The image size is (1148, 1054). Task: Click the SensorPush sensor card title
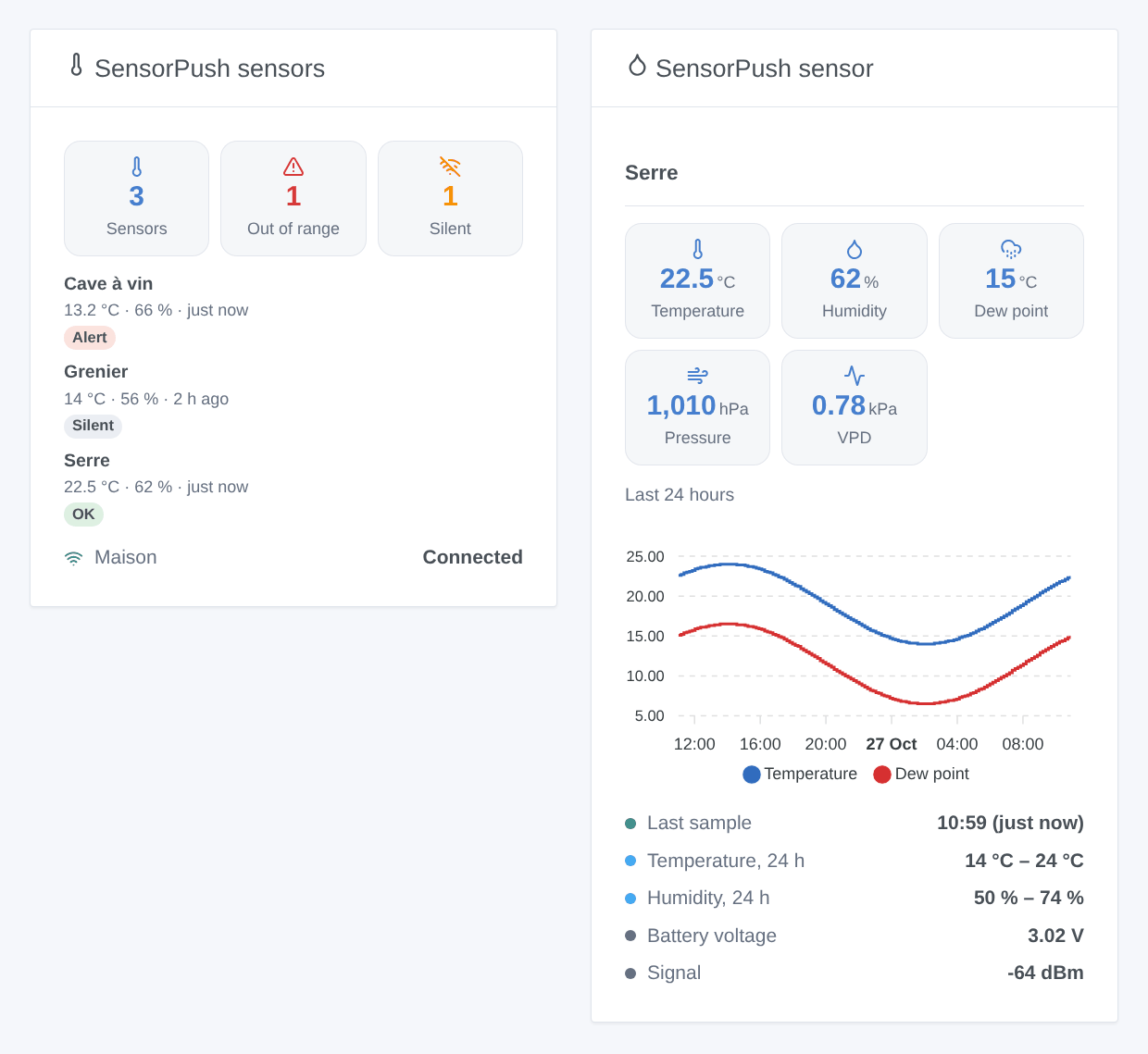(x=764, y=68)
